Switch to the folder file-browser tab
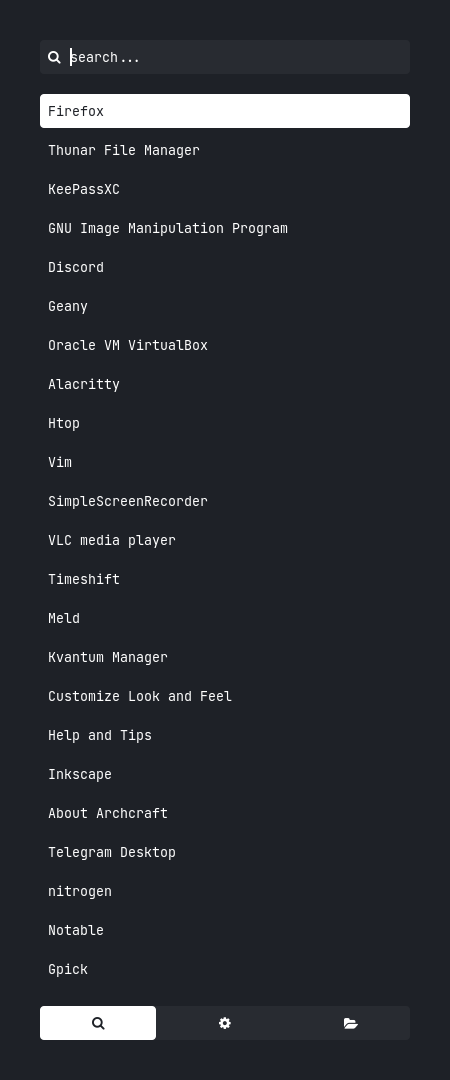Viewport: 450px width, 1080px height. click(351, 1023)
